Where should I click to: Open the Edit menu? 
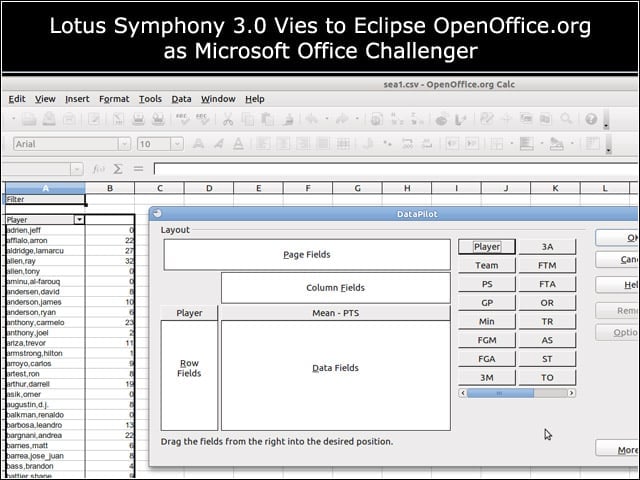[17, 99]
